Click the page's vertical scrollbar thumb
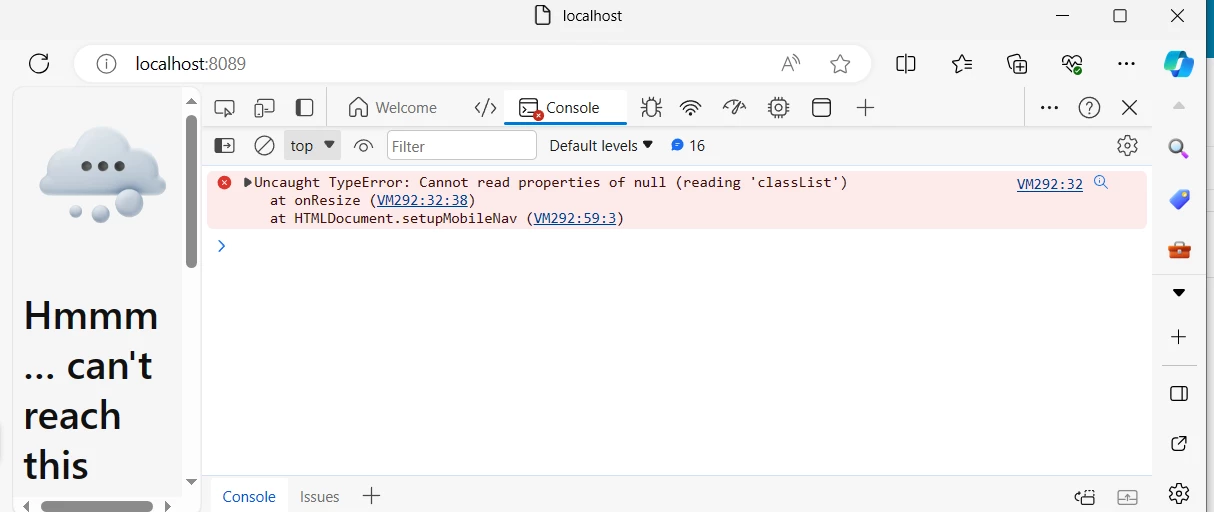1214x512 pixels. point(191,191)
